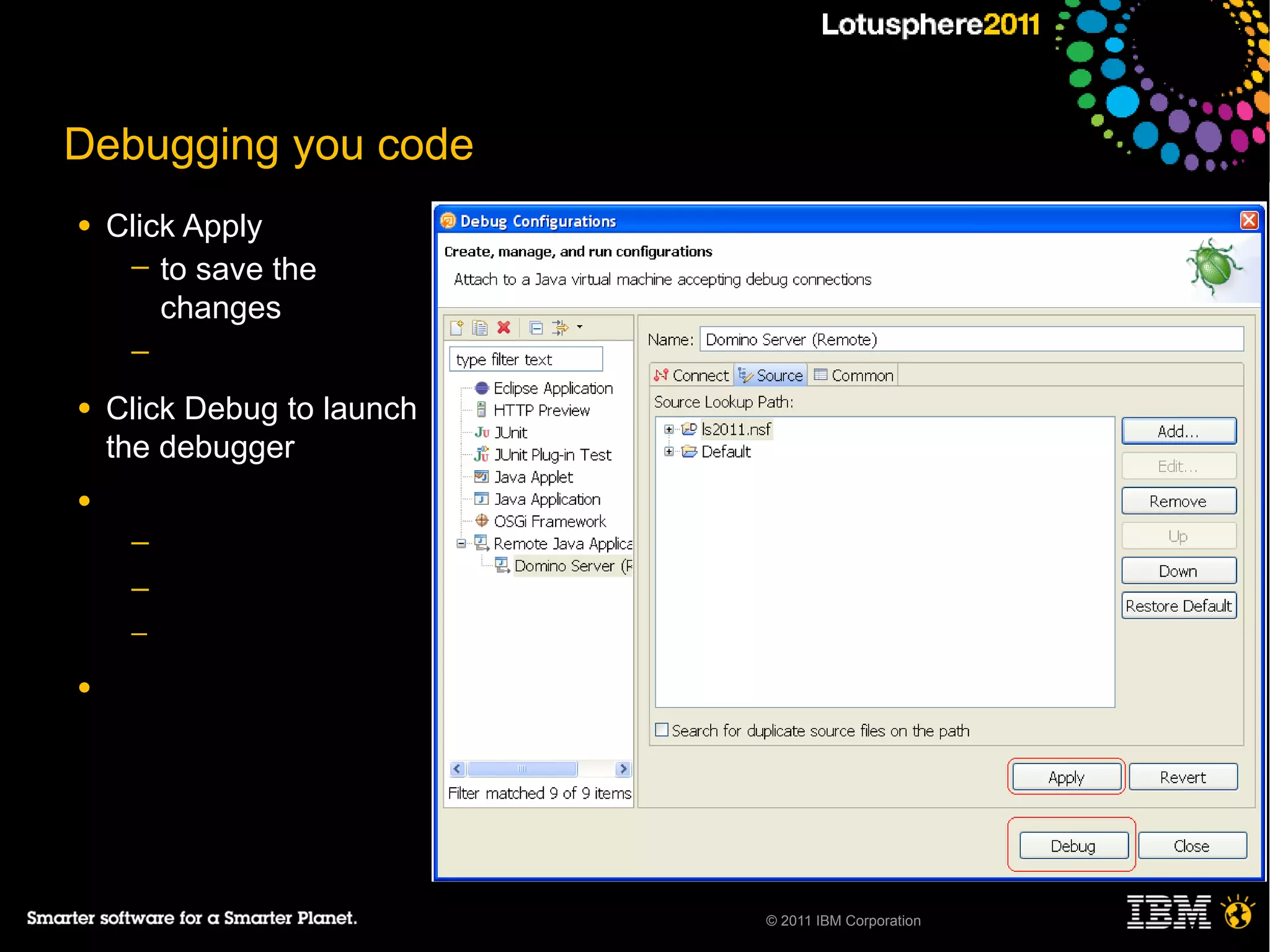This screenshot has width=1270, height=952.
Task: Click the Name field containing Domino Server
Action: click(971, 339)
